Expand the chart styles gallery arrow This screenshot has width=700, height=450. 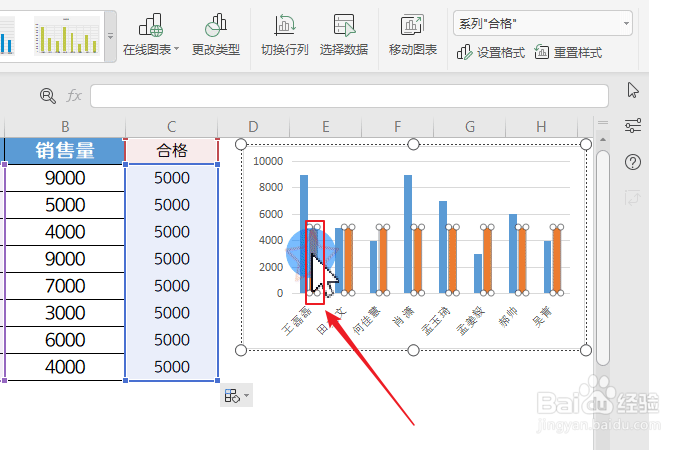pyautogui.click(x=110, y=36)
